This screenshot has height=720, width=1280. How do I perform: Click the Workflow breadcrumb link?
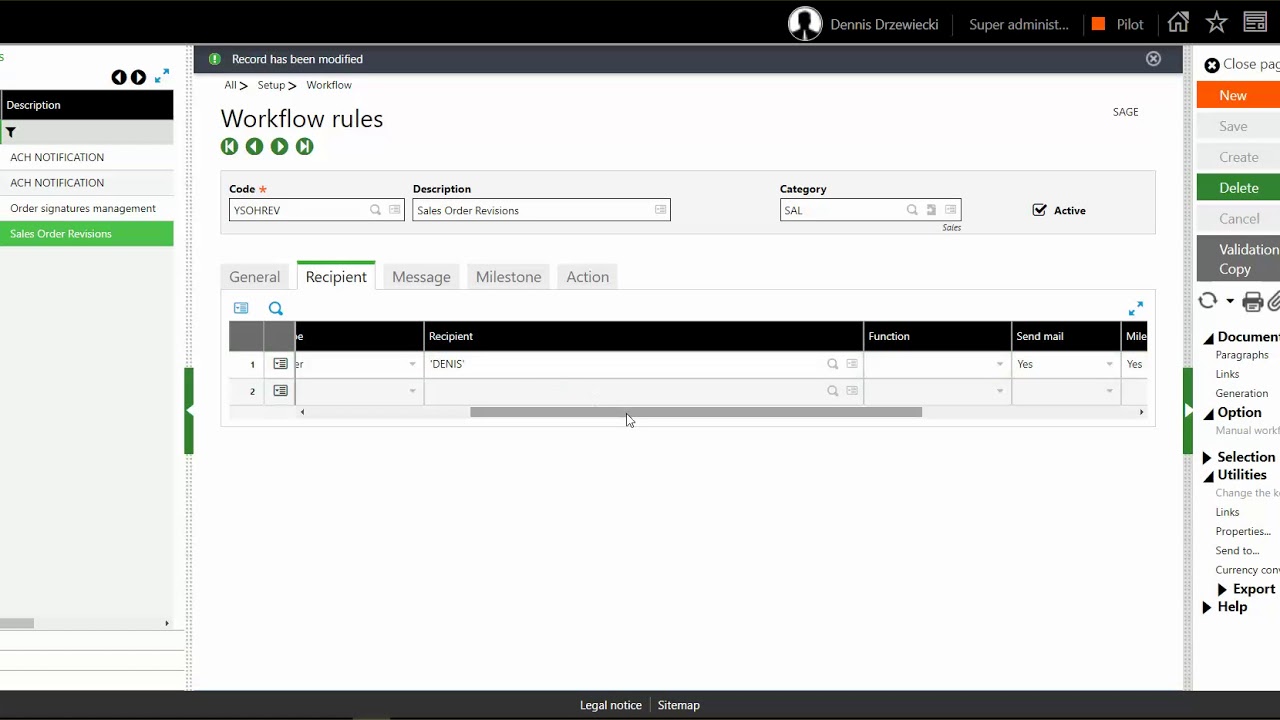tap(329, 85)
